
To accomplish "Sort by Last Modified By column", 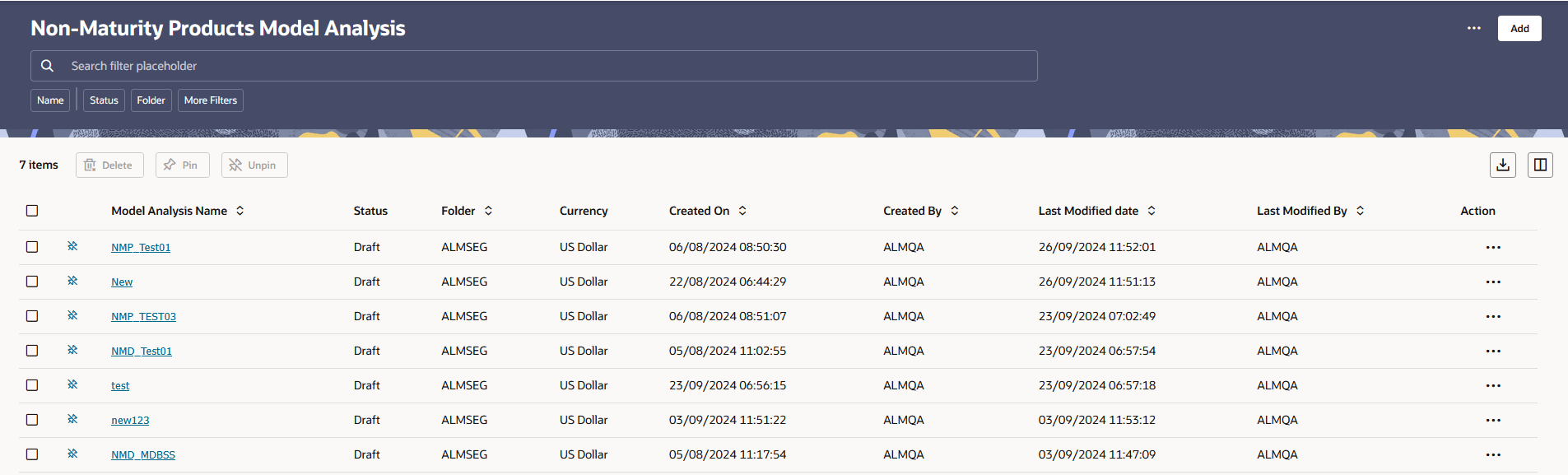I will click(x=1361, y=211).
